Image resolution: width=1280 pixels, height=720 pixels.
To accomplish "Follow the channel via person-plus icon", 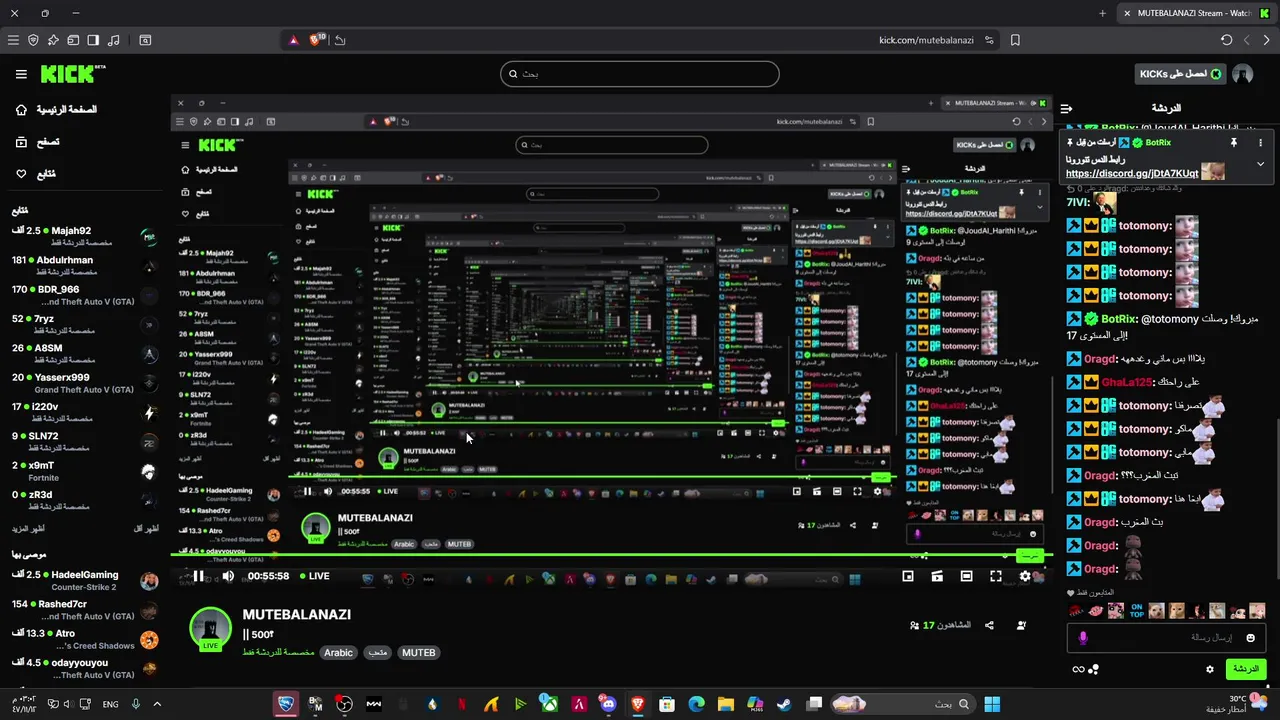I will coord(1021,625).
